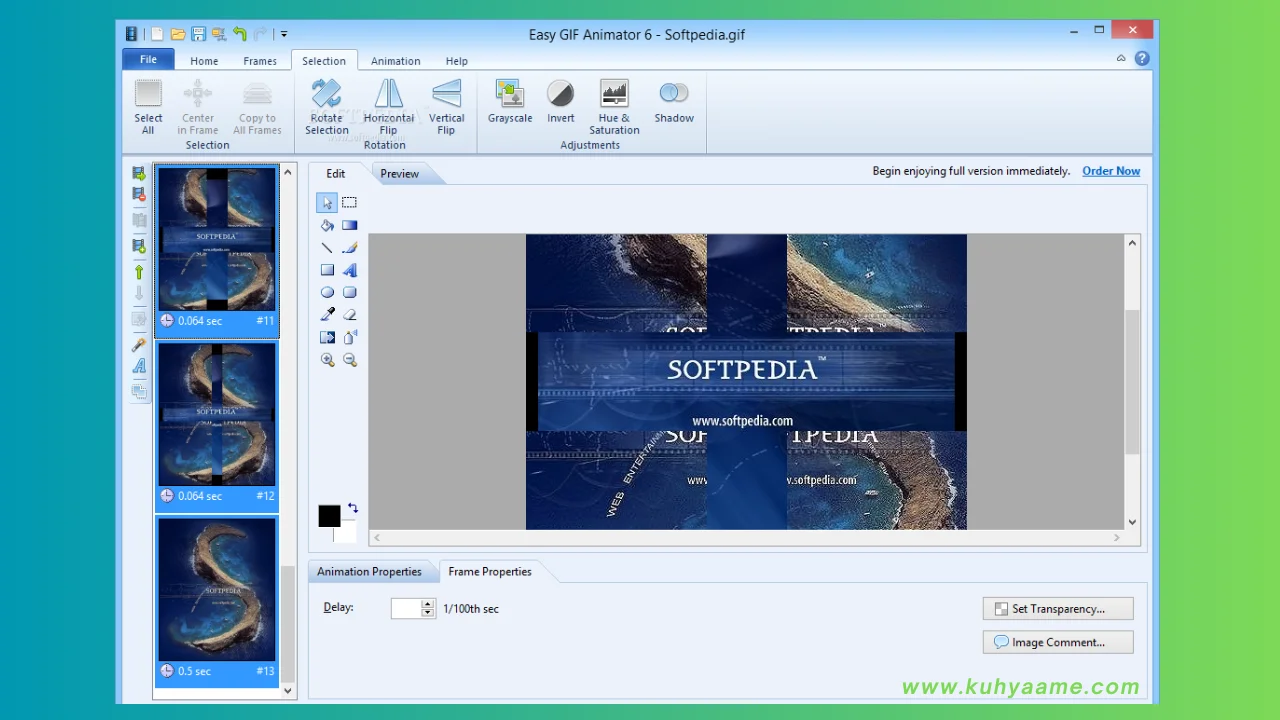The width and height of the screenshot is (1280, 720).
Task: Switch to the Animation ribbon tab
Action: [x=396, y=61]
